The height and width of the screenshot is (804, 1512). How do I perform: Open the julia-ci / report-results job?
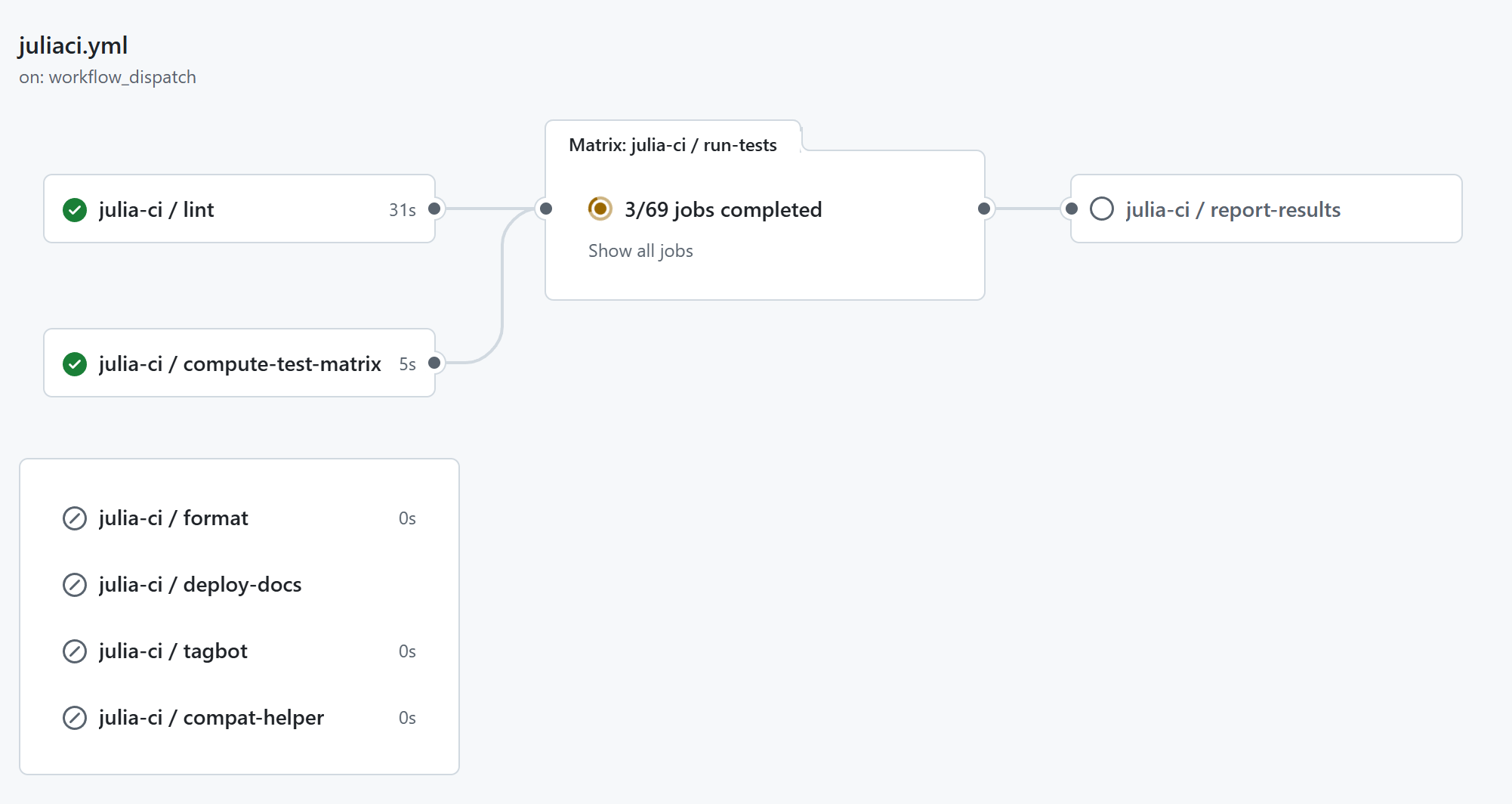1233,209
